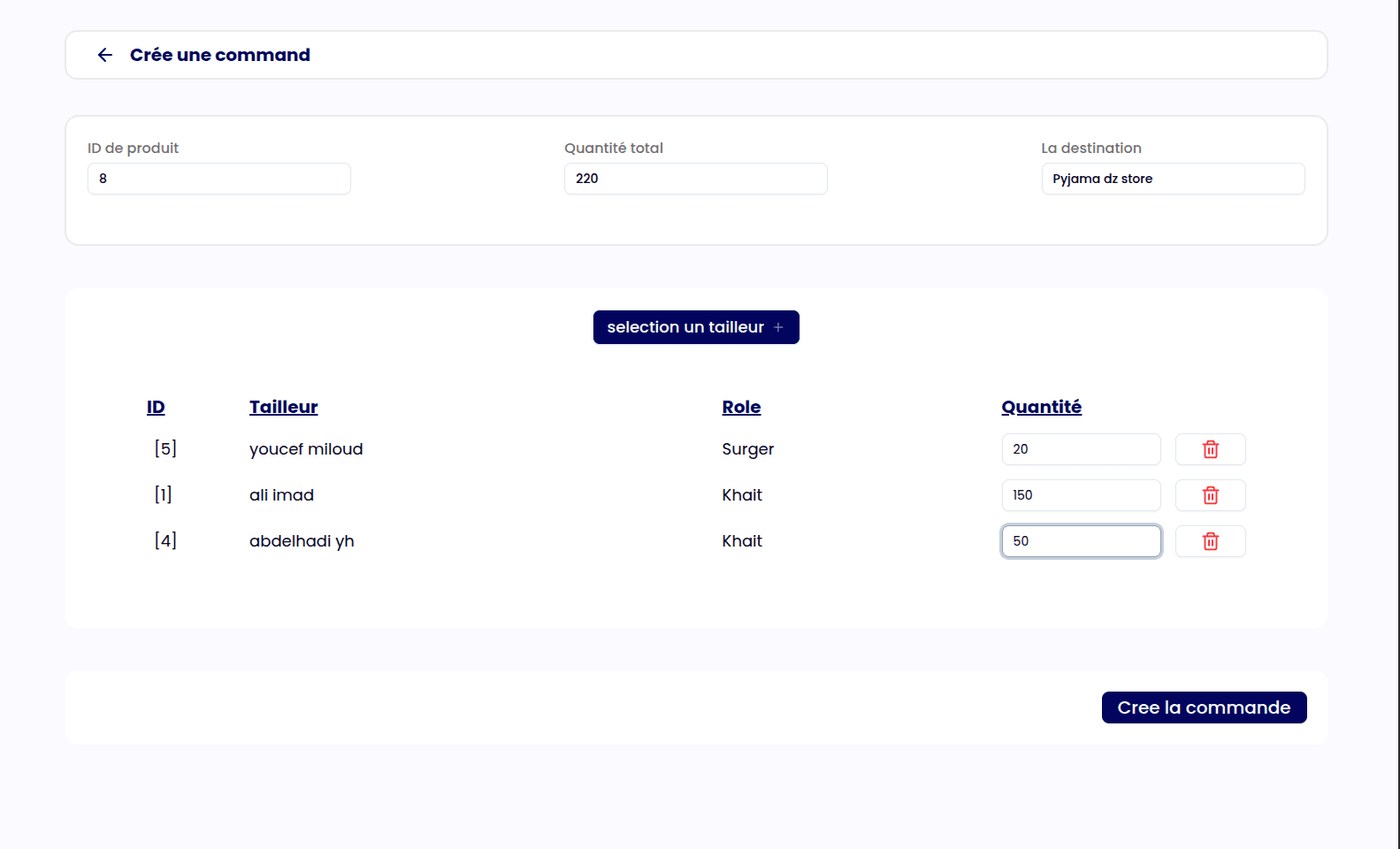
Task: Focus the La destination field
Action: [1173, 179]
